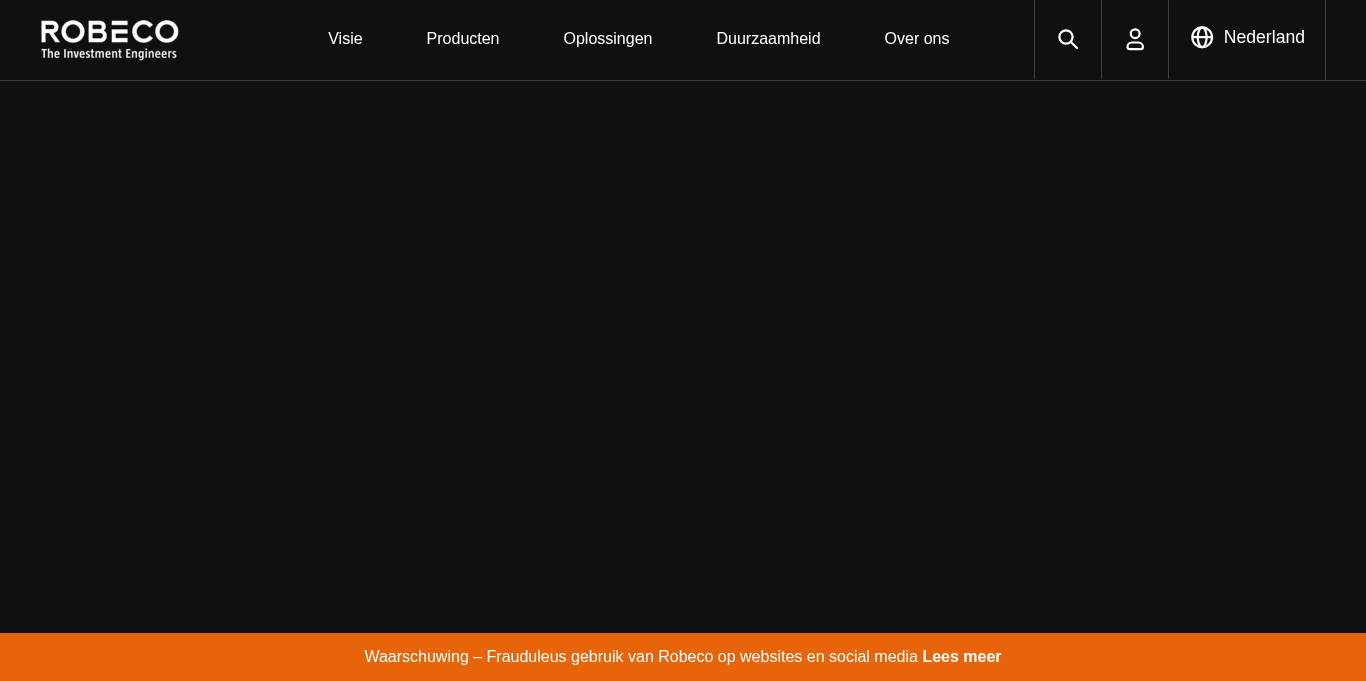Select the Over ons menu item

[916, 39]
